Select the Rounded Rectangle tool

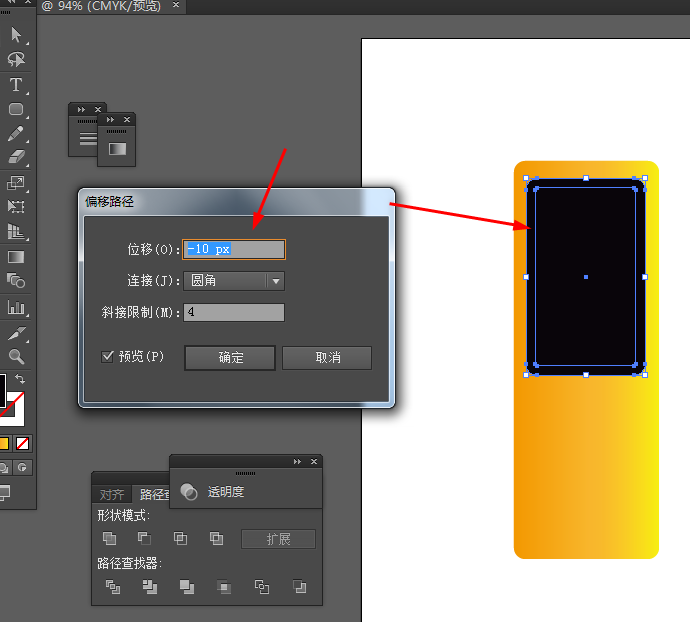(x=16, y=109)
